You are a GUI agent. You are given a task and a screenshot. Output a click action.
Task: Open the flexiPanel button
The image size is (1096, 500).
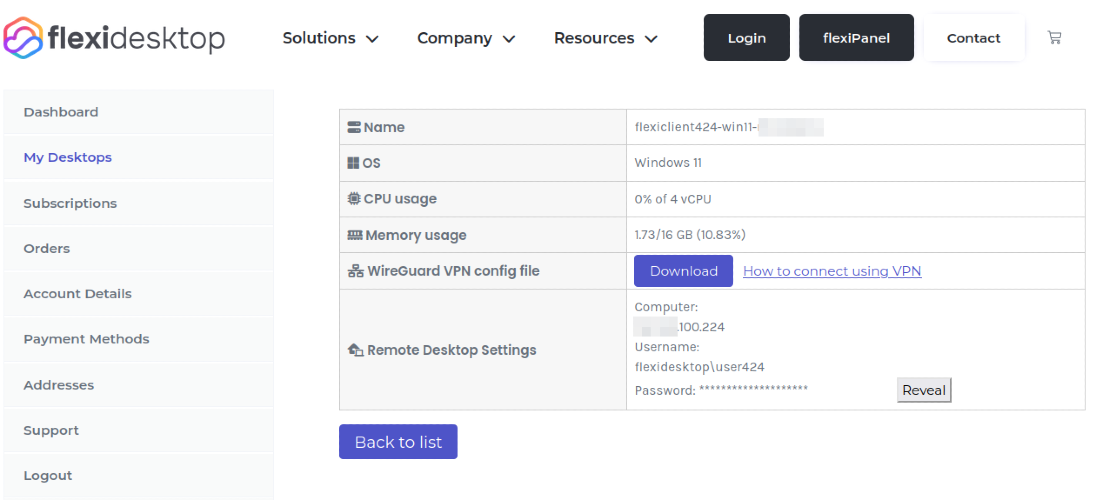click(x=856, y=38)
